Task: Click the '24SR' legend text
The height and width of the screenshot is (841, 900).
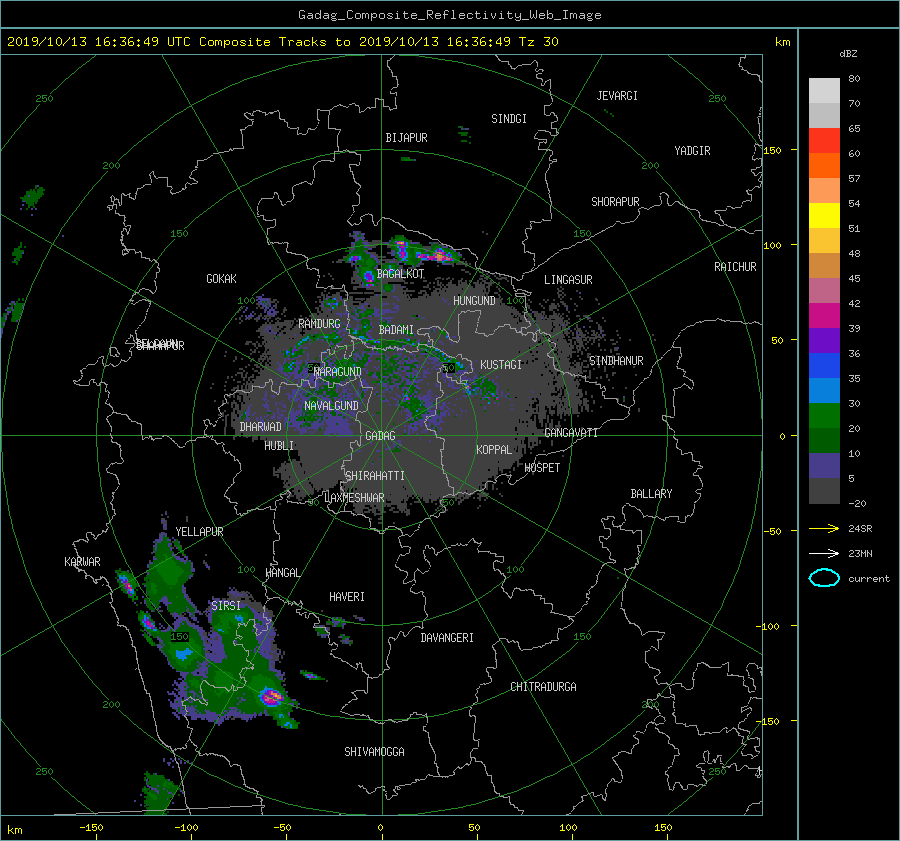Action: click(860, 529)
